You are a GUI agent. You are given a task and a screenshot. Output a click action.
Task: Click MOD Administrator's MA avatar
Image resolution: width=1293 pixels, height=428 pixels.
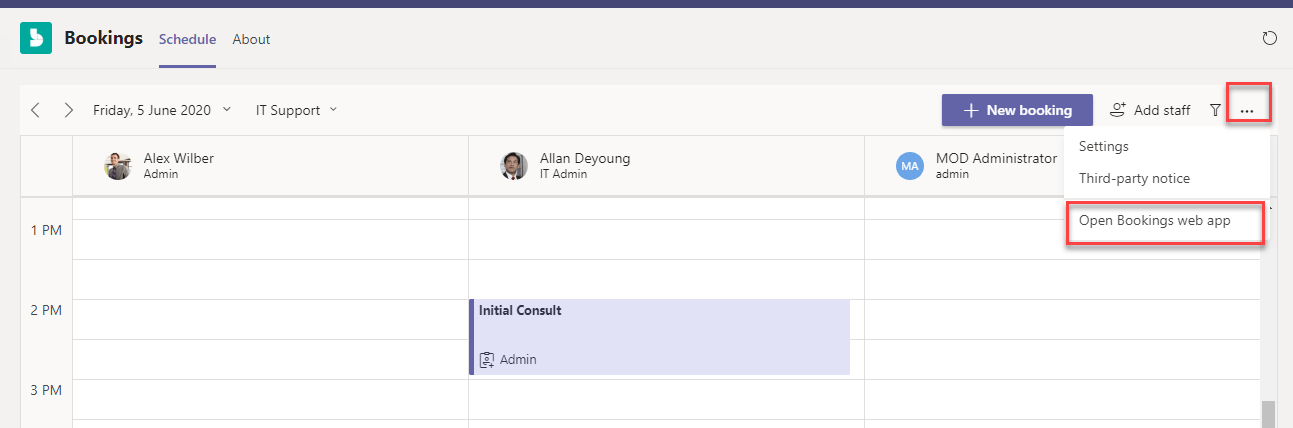pyautogui.click(x=910, y=166)
